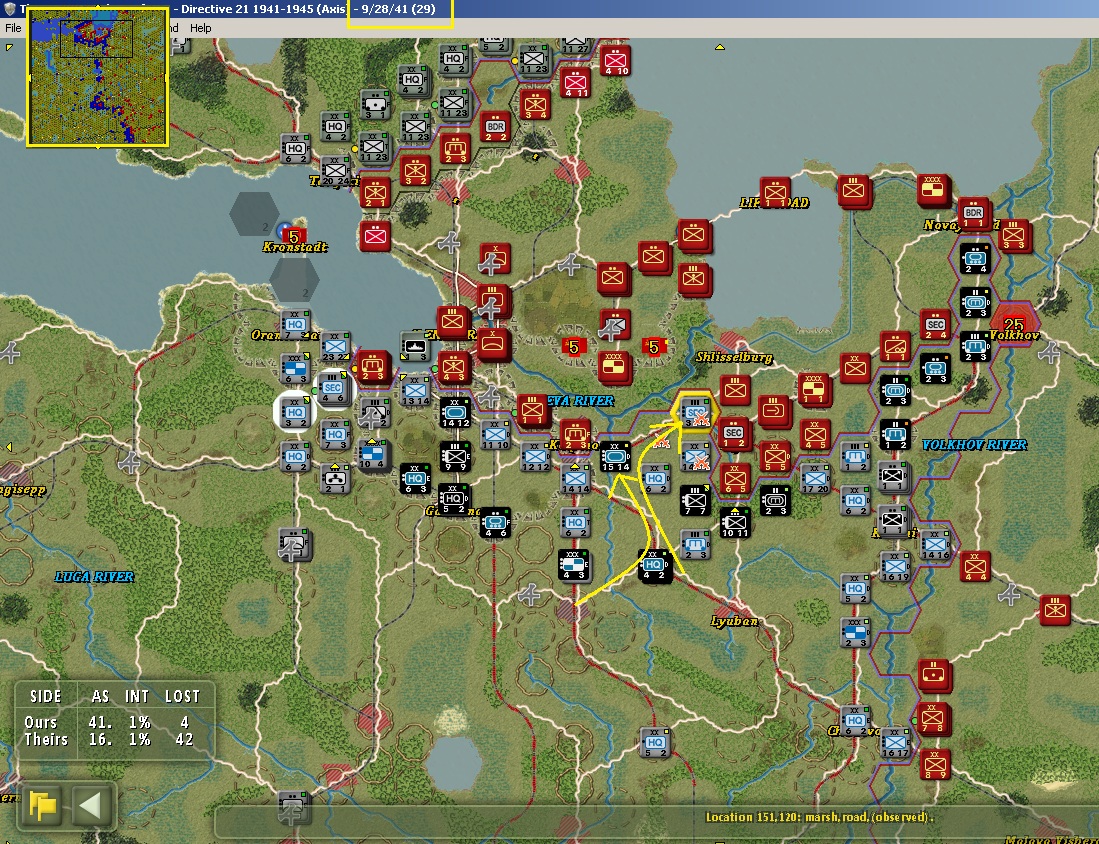The height and width of the screenshot is (844, 1099).
Task: Select the white-circled HQ 3 2 unit
Action: pos(295,411)
